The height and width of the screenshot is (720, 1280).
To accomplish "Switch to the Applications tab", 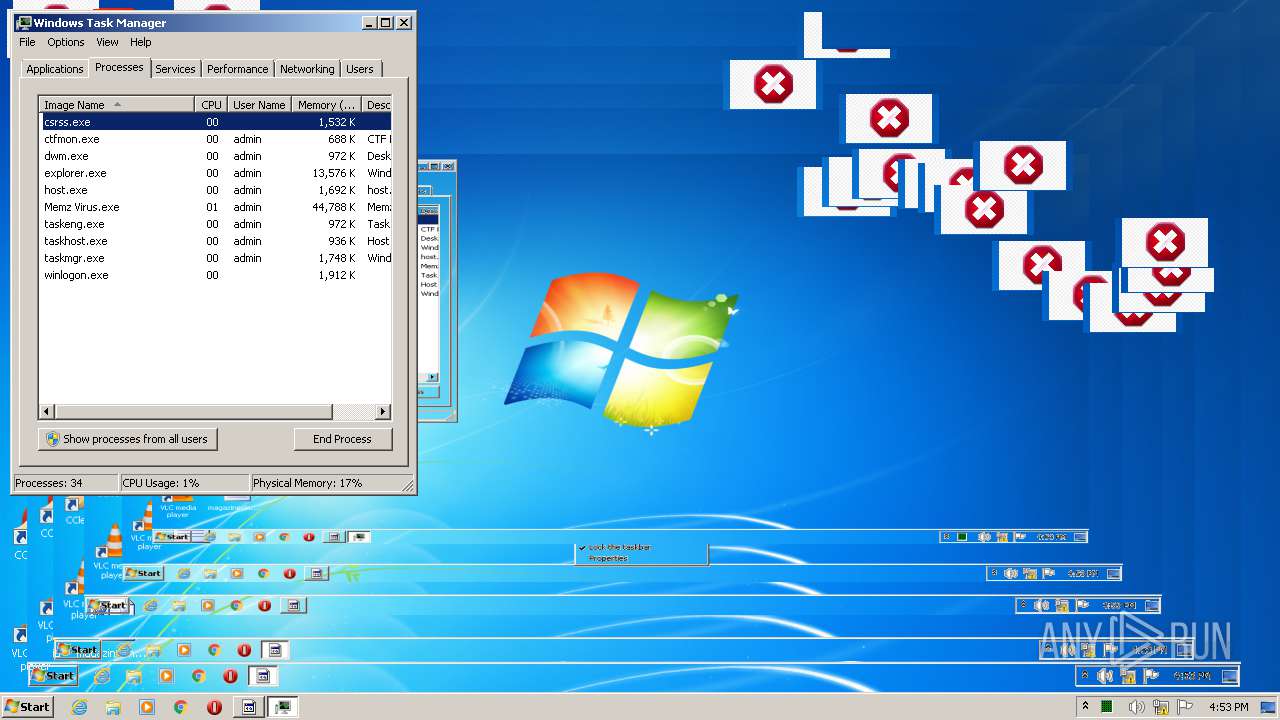I will point(55,69).
